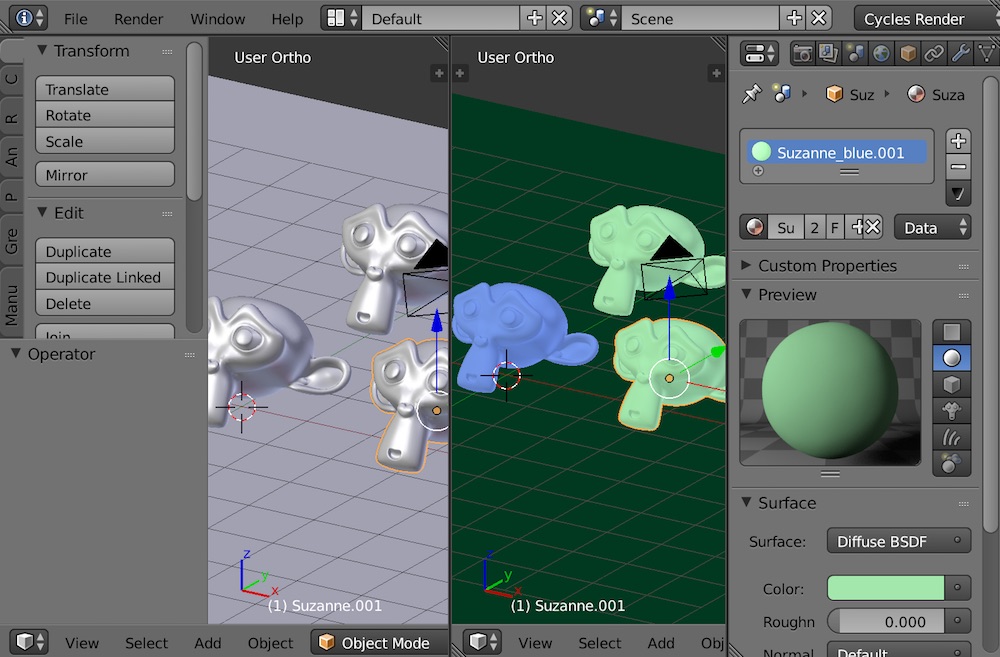Browse materials with the sphere icon
This screenshot has height=657, width=1000.
point(754,228)
